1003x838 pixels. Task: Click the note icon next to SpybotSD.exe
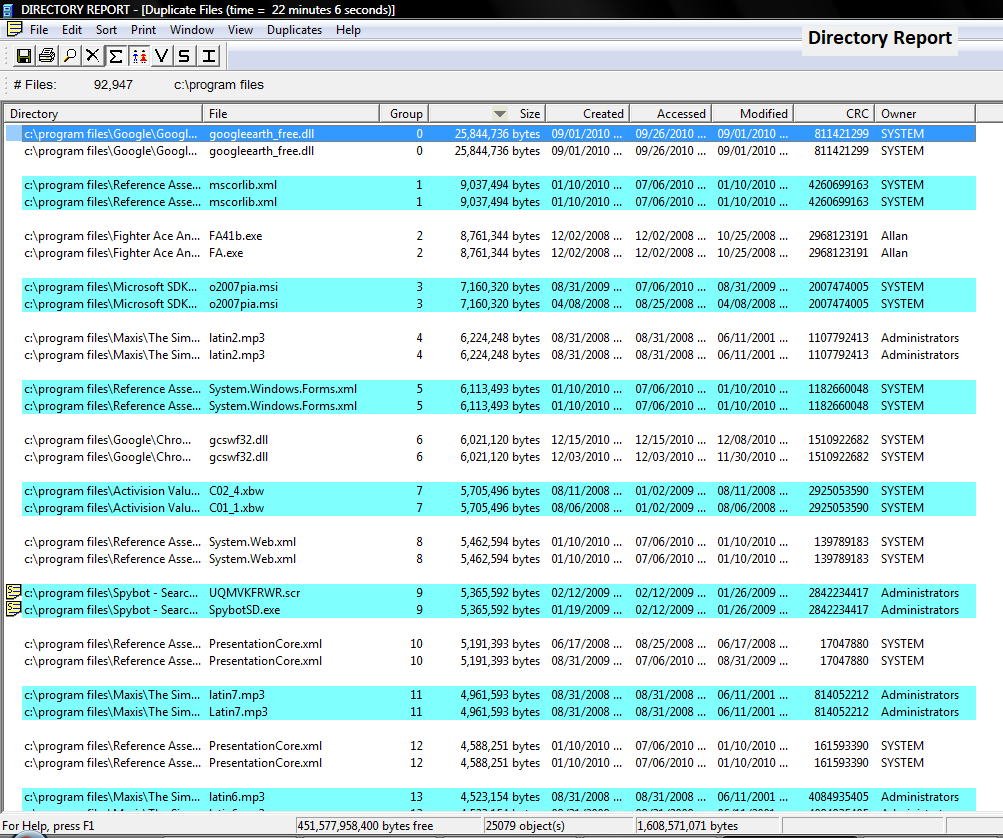(x=13, y=608)
